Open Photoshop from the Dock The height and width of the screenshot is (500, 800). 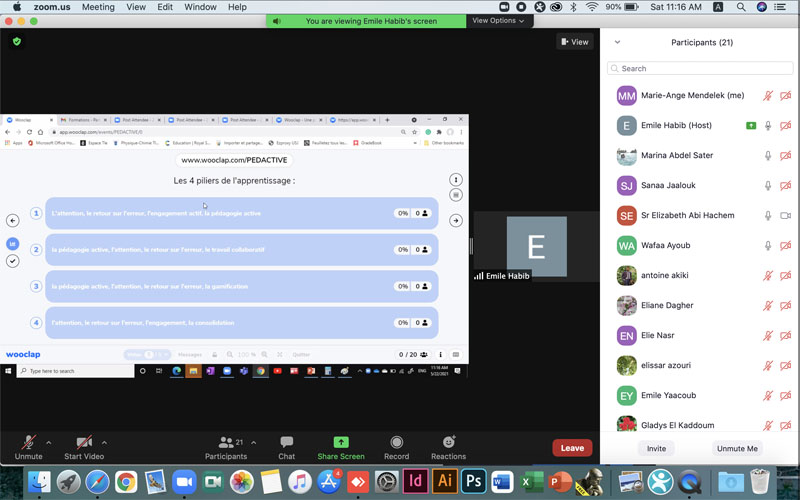click(x=473, y=481)
